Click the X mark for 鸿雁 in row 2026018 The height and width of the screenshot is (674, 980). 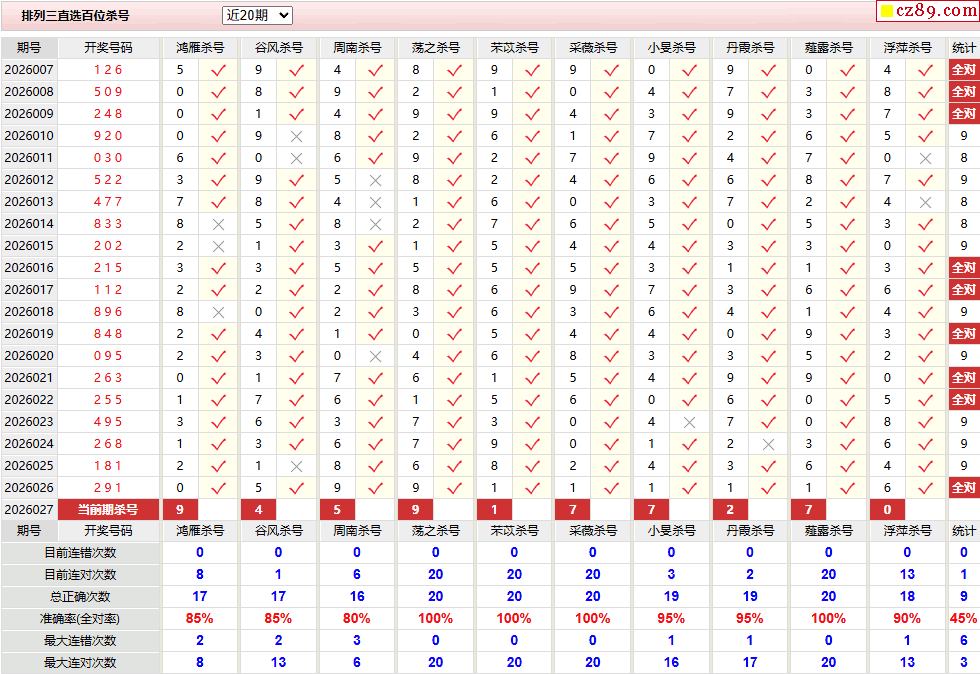[x=218, y=312]
